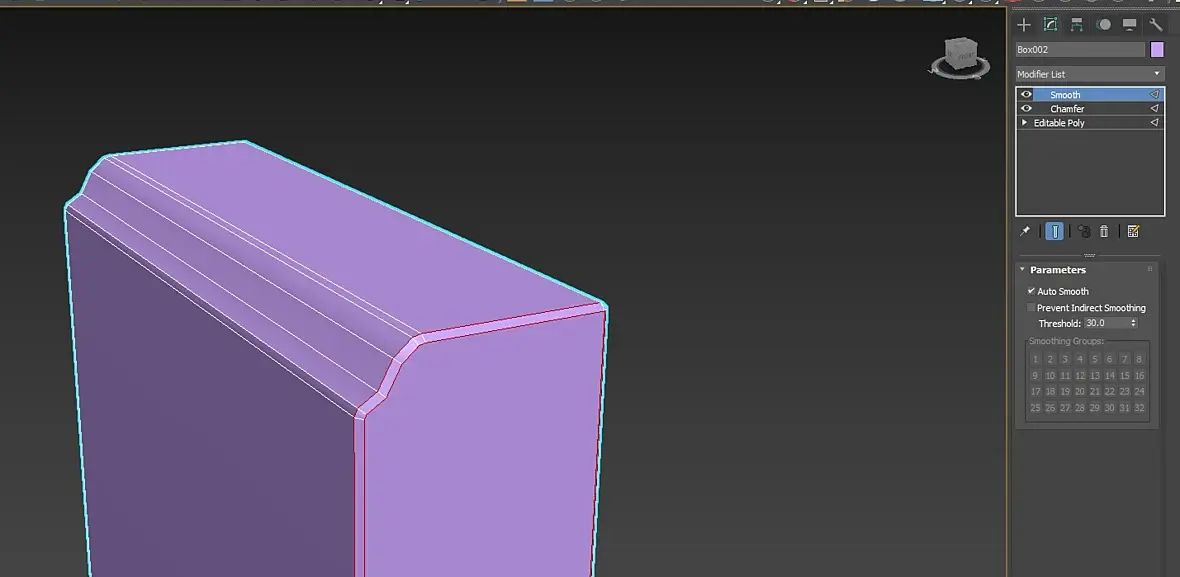
Task: Click smoothing group button 1
Action: (1036, 360)
